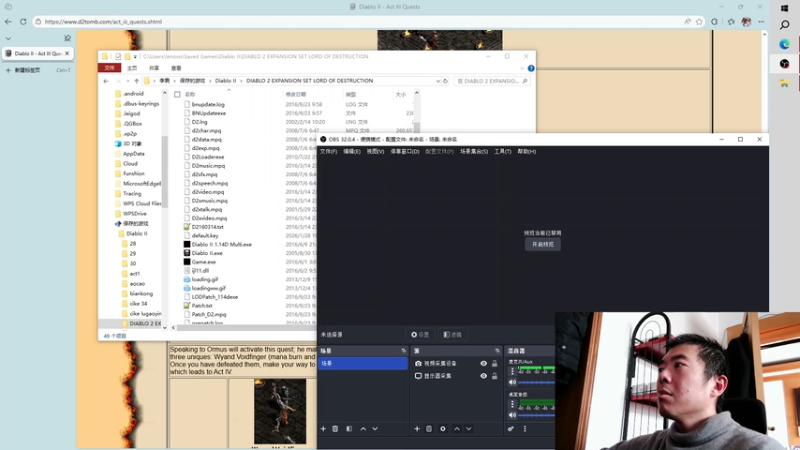This screenshot has height=450, width=800.
Task: Open OBS View menu 视图(V)
Action: click(x=375, y=152)
